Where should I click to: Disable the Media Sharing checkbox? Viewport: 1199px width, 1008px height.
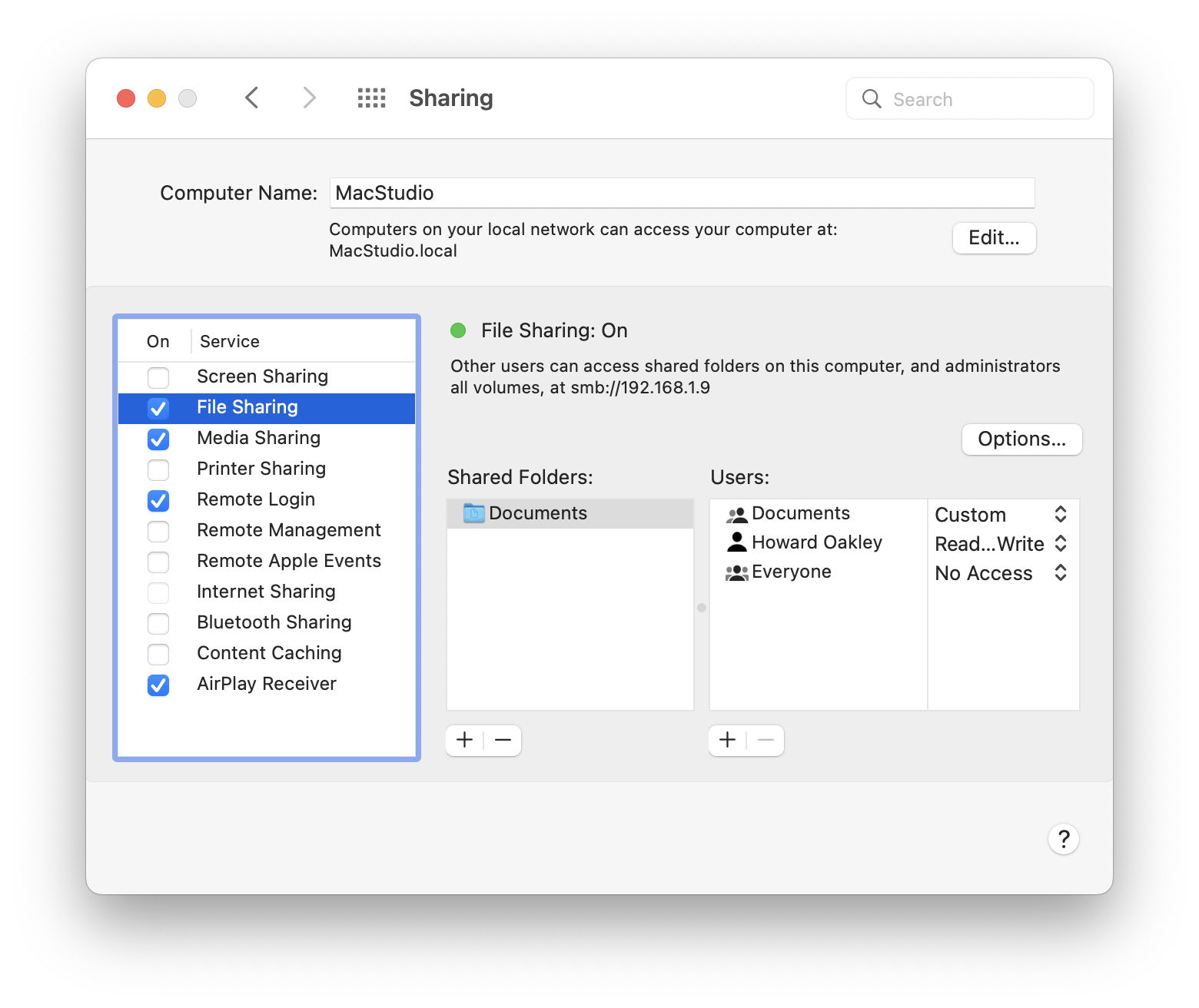pyautogui.click(x=158, y=439)
